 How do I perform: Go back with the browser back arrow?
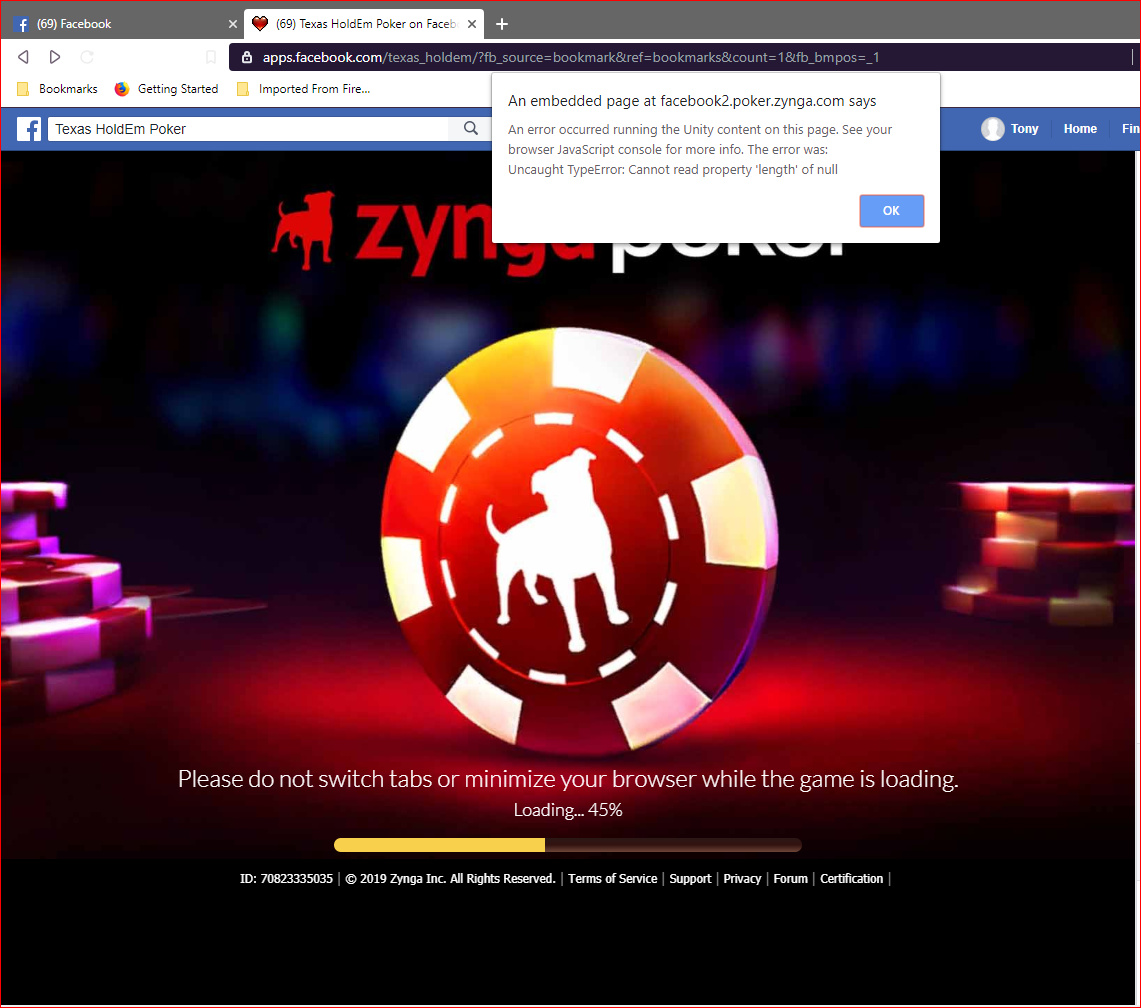pos(24,57)
